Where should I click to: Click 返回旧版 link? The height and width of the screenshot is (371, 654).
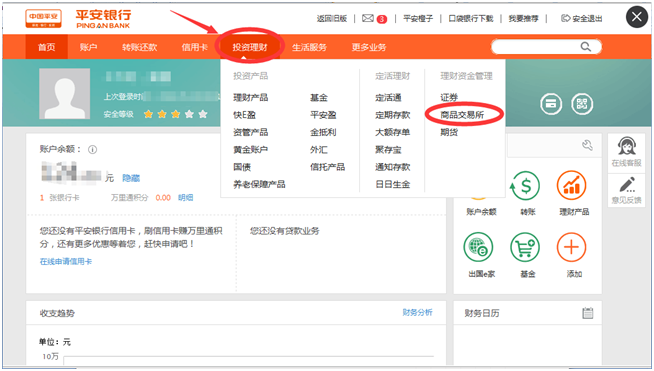(332, 18)
